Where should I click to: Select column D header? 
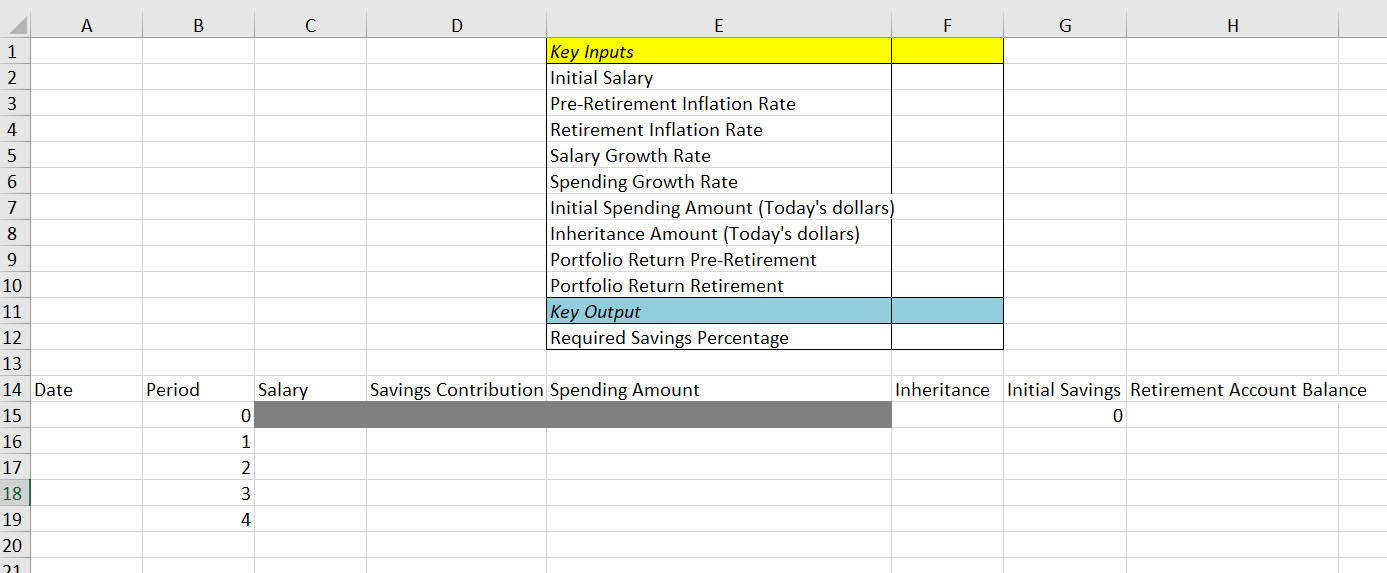click(x=457, y=27)
